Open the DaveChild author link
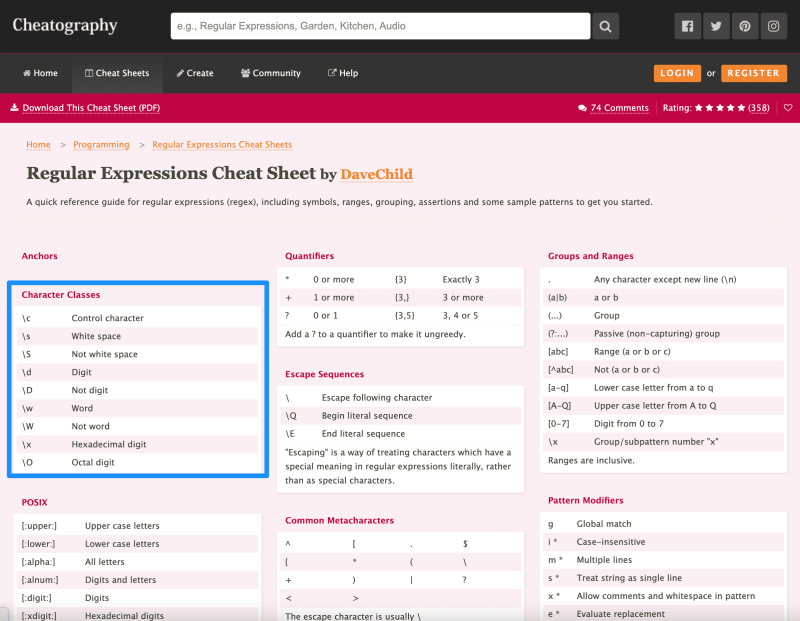Viewport: 800px width, 621px height. point(377,174)
